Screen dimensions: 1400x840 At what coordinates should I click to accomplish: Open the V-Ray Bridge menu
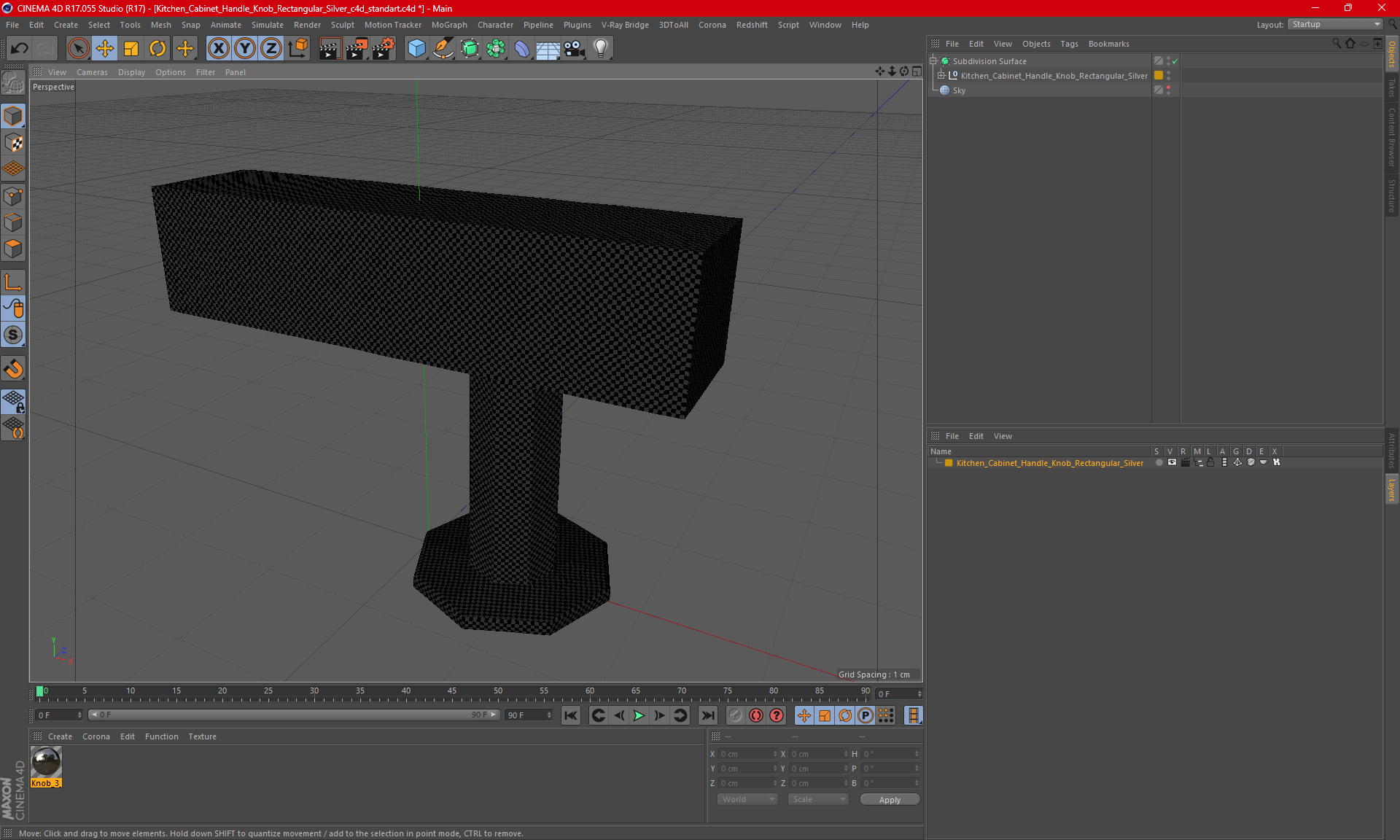625,25
